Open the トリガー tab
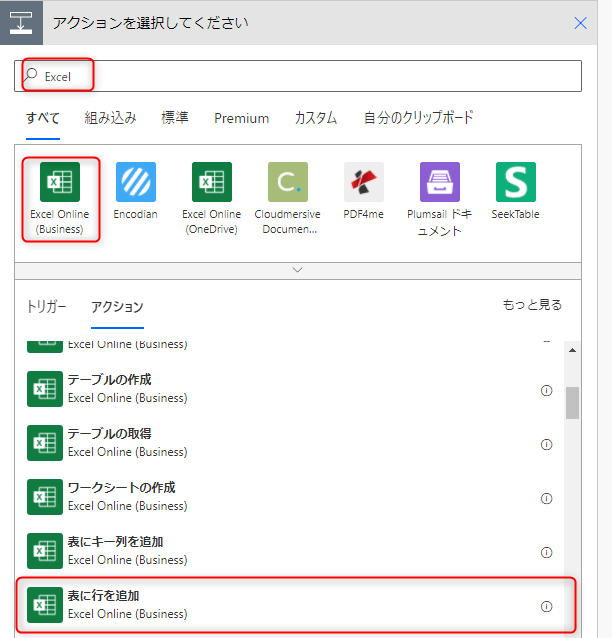612x638 pixels. 46,307
